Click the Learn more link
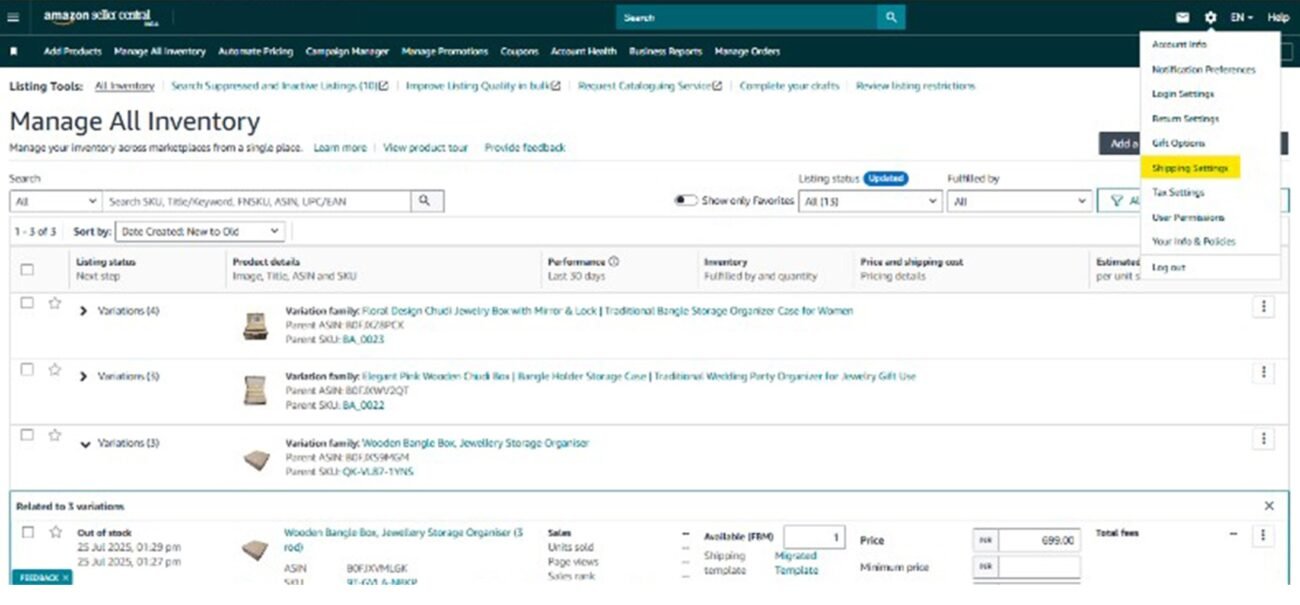1300x605 pixels. 340,147
